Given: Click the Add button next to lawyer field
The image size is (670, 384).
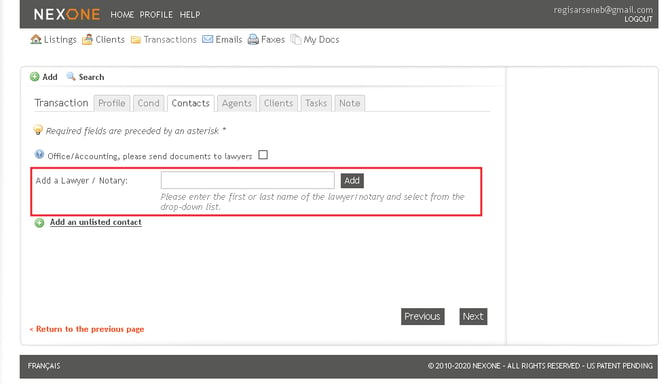Looking at the screenshot, I should click(x=352, y=180).
